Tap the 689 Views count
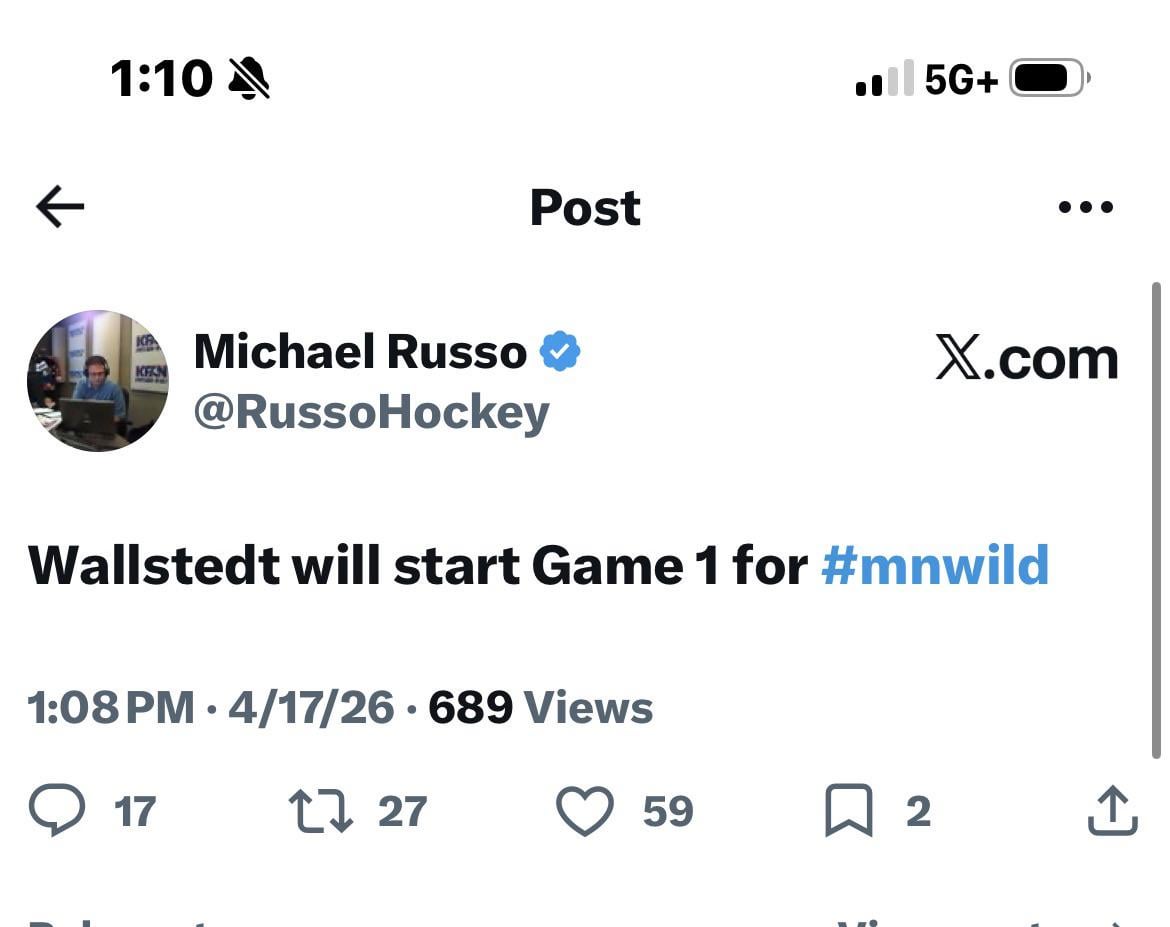The height and width of the screenshot is (927, 1170). coord(540,708)
